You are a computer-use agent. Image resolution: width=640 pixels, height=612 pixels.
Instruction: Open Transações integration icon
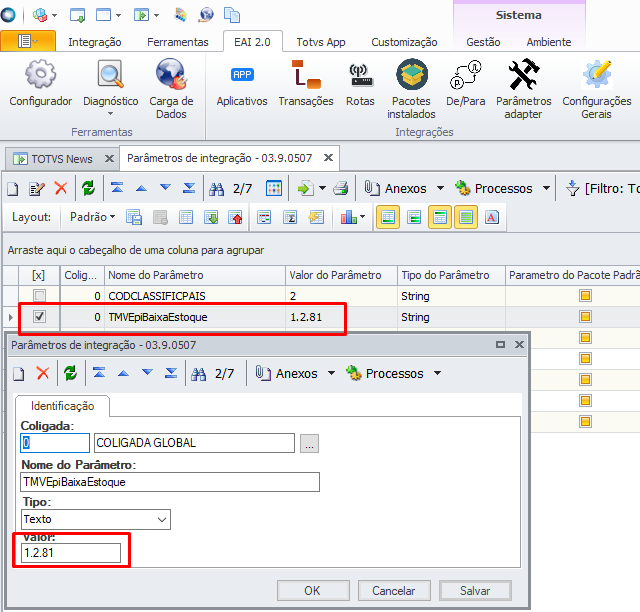pos(306,85)
